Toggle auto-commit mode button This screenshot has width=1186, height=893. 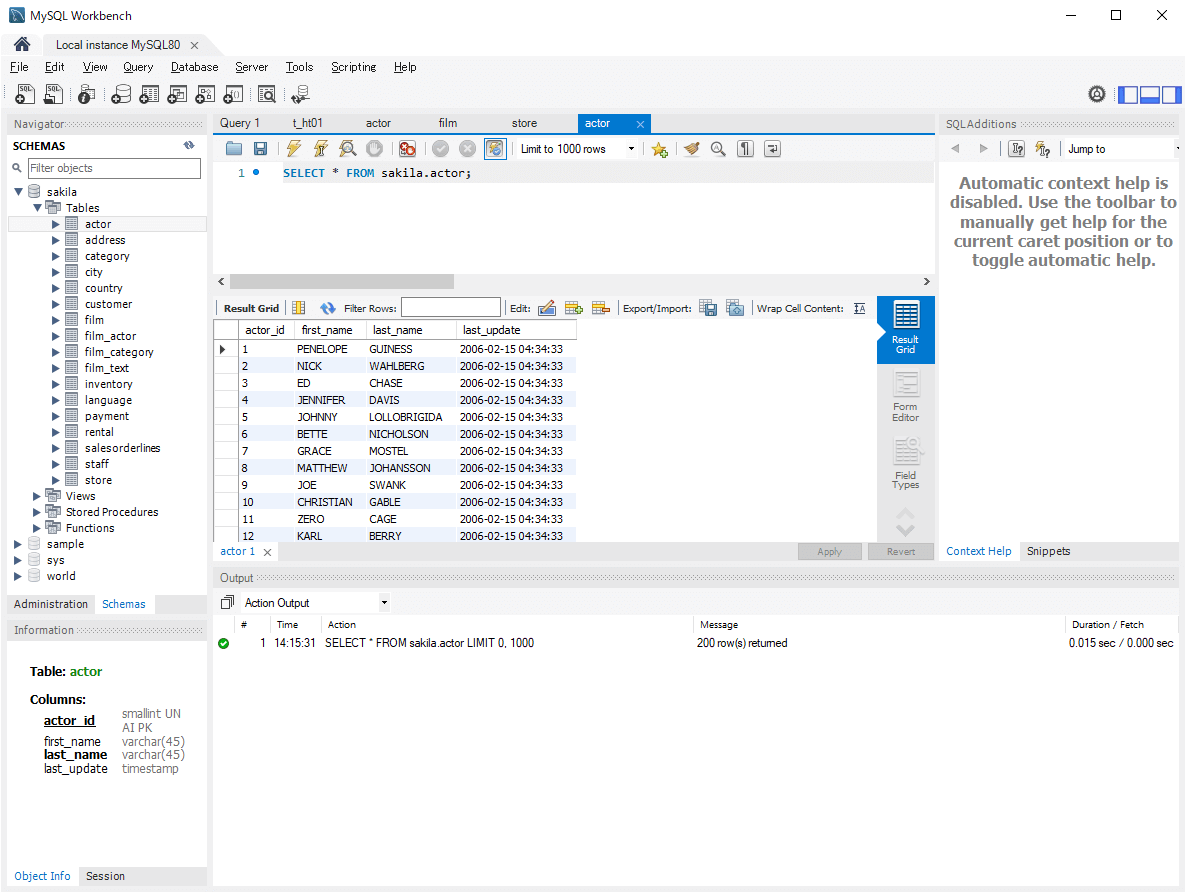(x=495, y=149)
